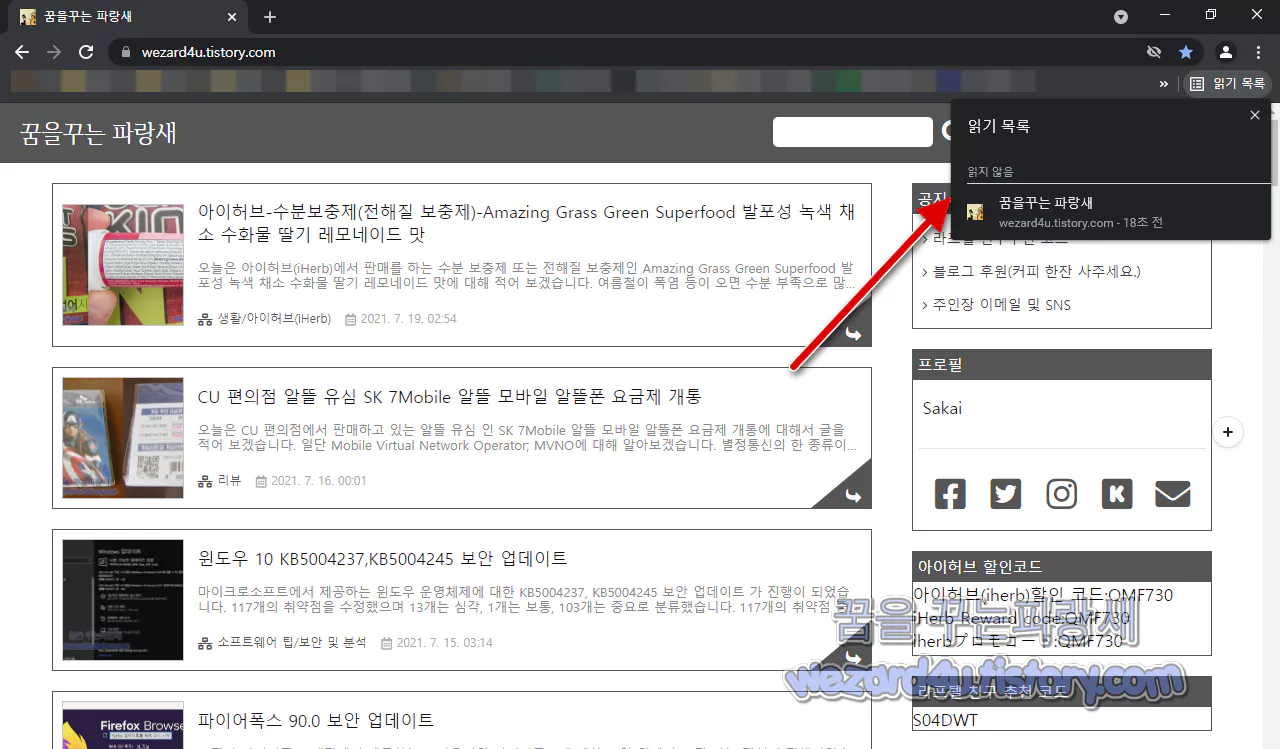The width and height of the screenshot is (1280, 749).
Task: Open 윈도우 10 KB5004237 보안 업데이트 post
Action: point(382,558)
